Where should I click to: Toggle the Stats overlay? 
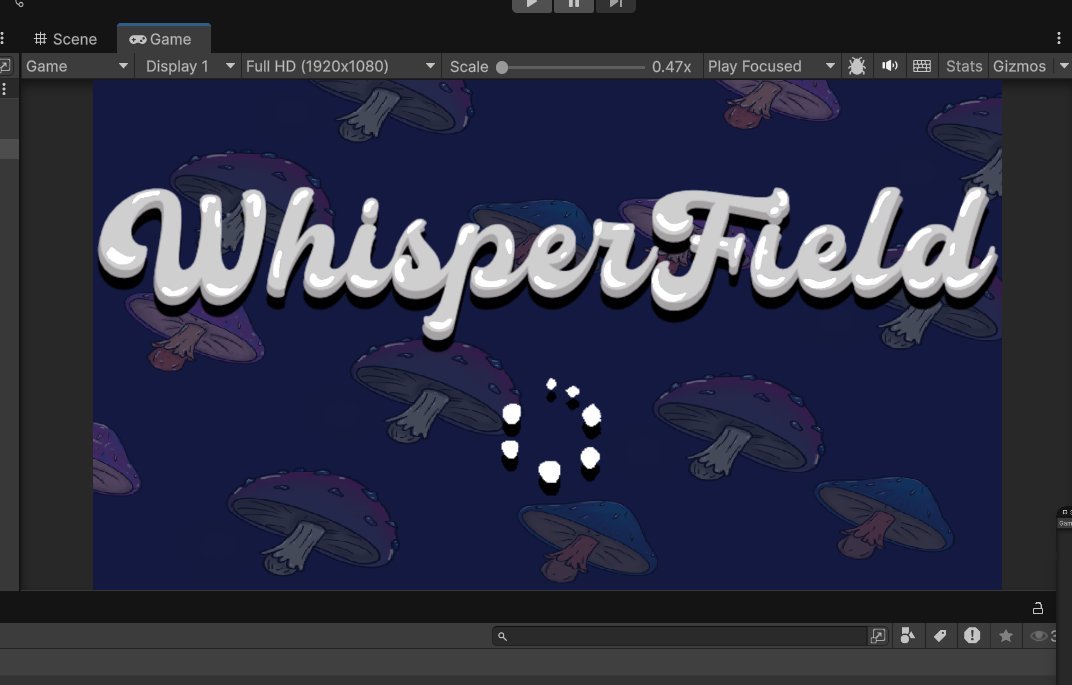[x=963, y=66]
